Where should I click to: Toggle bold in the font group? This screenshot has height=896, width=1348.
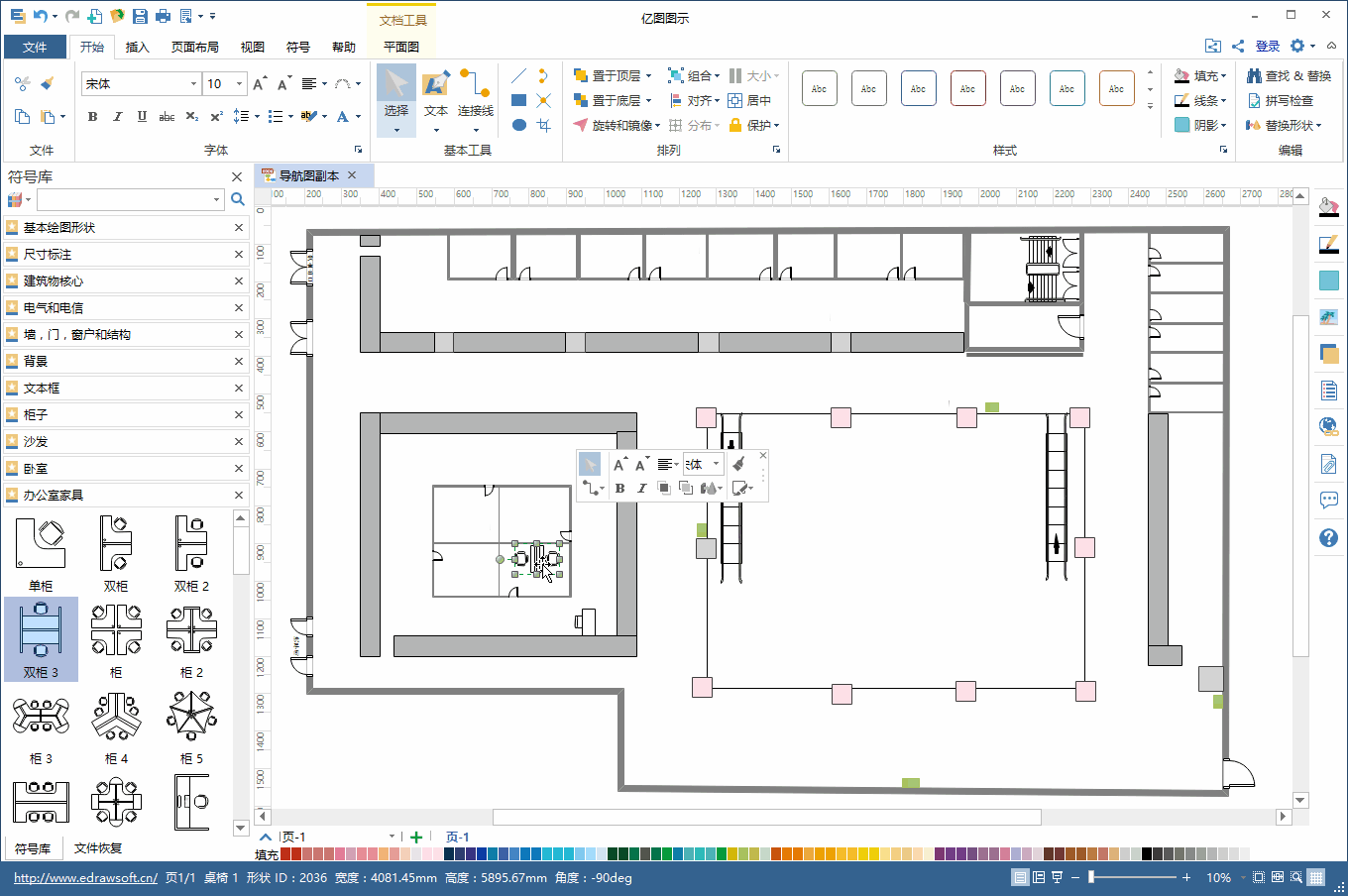93,117
